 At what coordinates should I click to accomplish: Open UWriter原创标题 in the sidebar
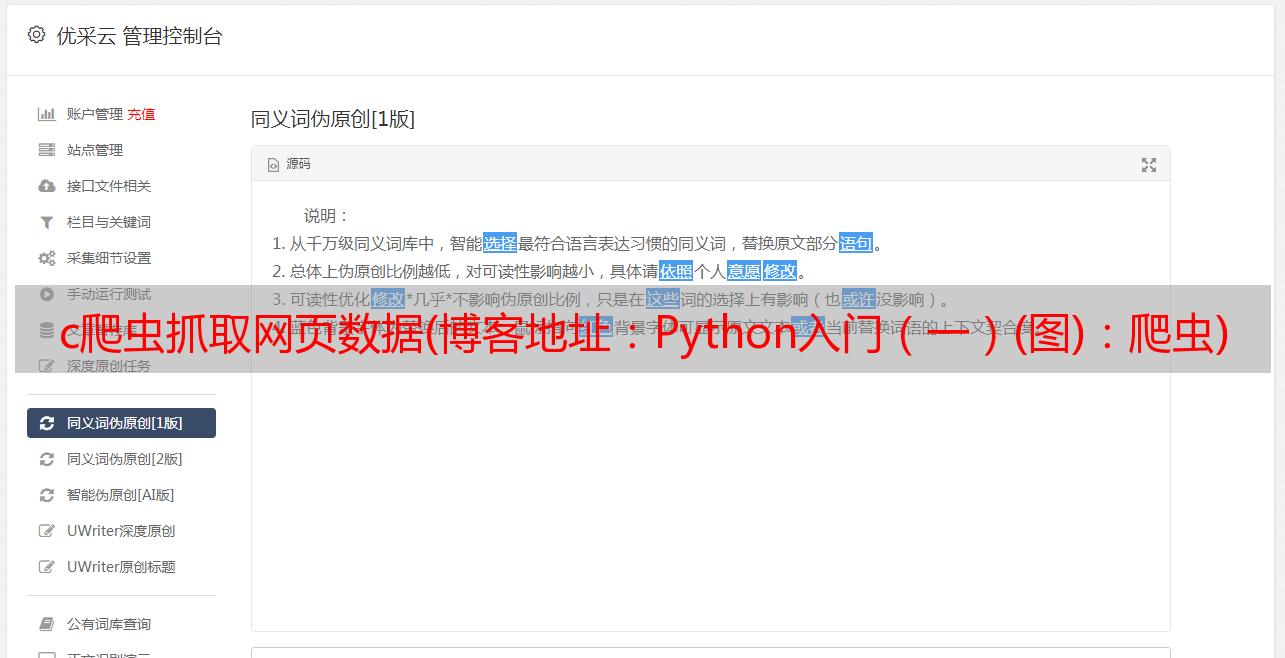(x=121, y=567)
